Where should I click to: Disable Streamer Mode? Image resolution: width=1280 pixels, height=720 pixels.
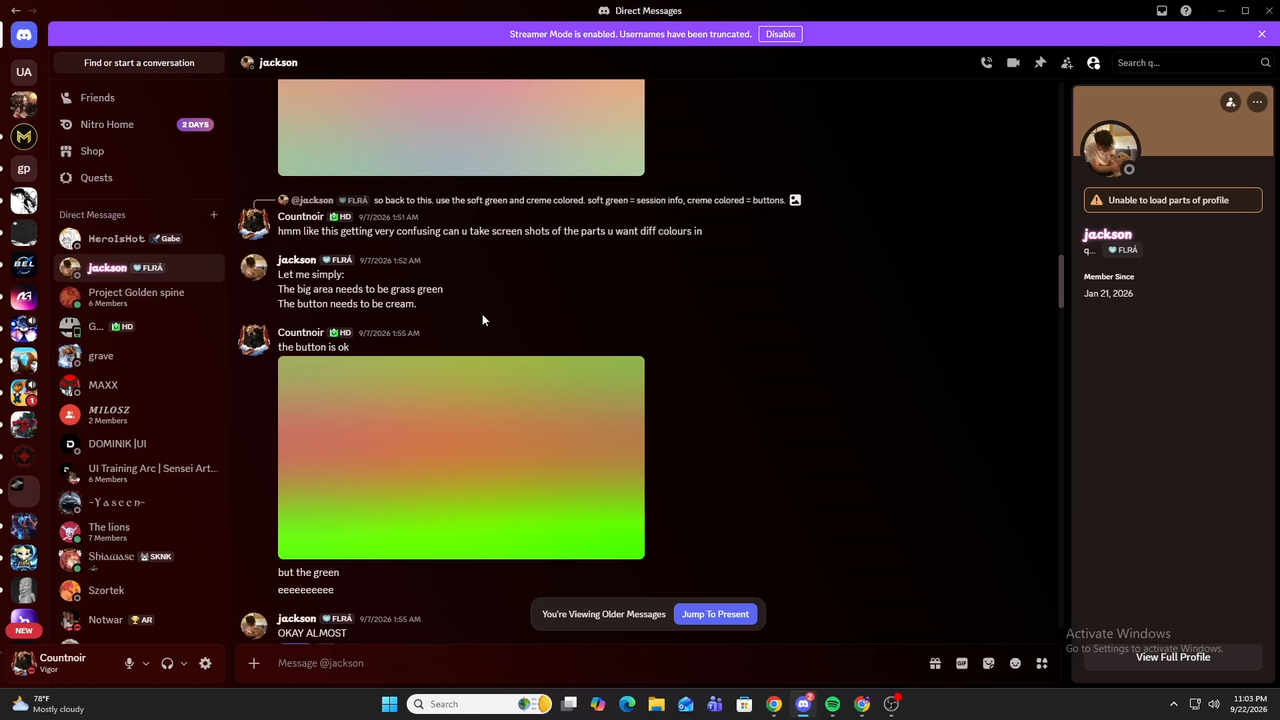pyautogui.click(x=781, y=34)
